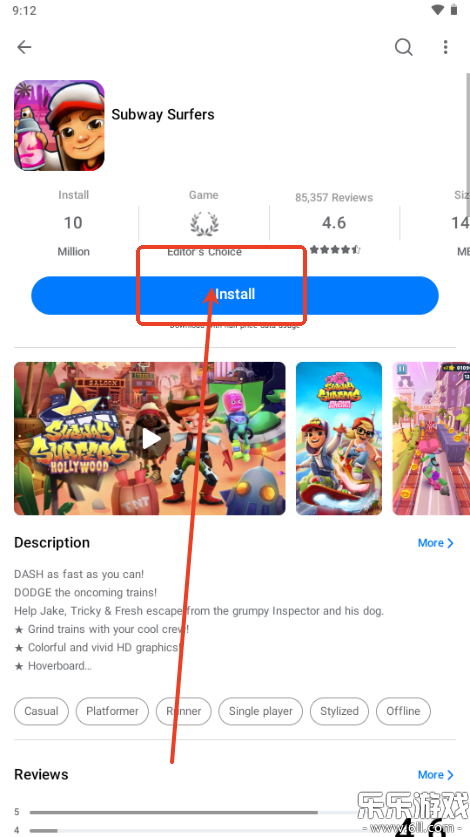
Task: Install the Subway Surfers game
Action: 235,295
